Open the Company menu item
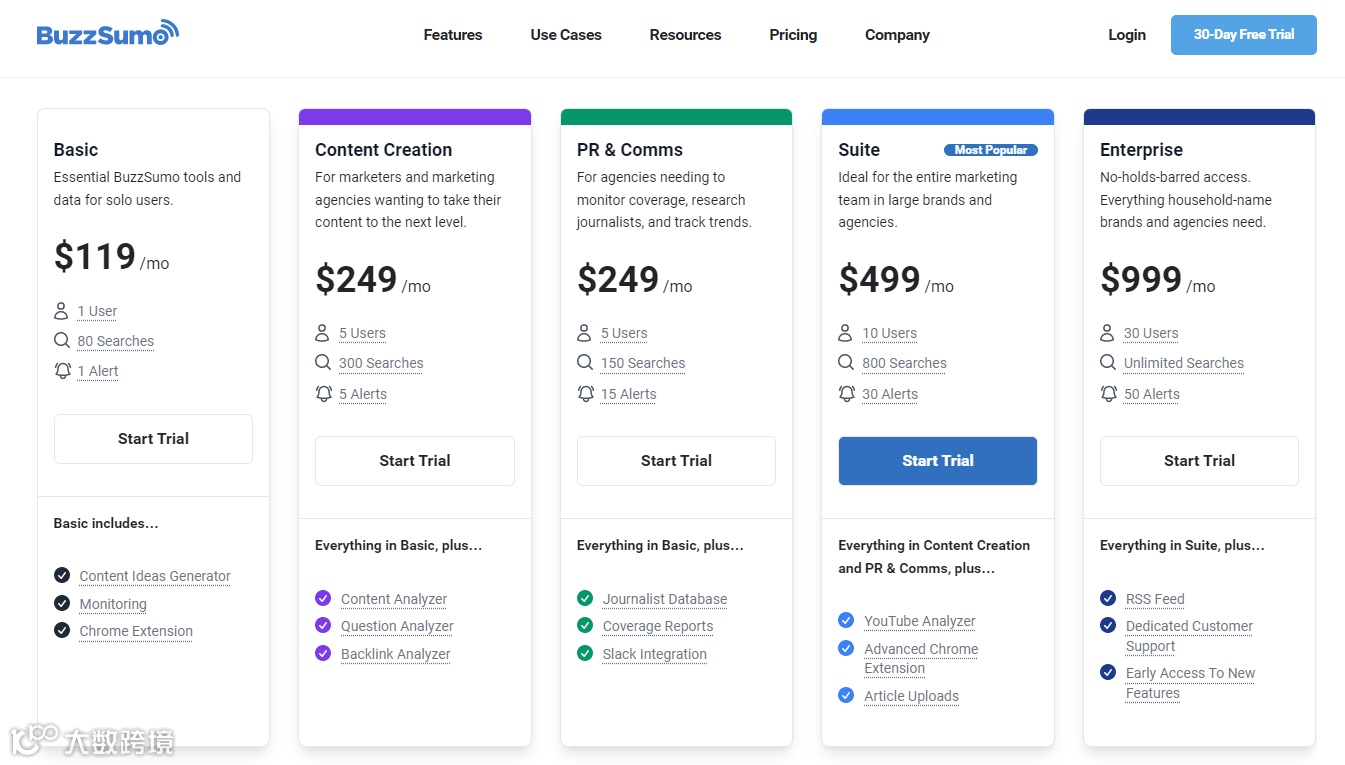The image size is (1345, 765). point(897,35)
